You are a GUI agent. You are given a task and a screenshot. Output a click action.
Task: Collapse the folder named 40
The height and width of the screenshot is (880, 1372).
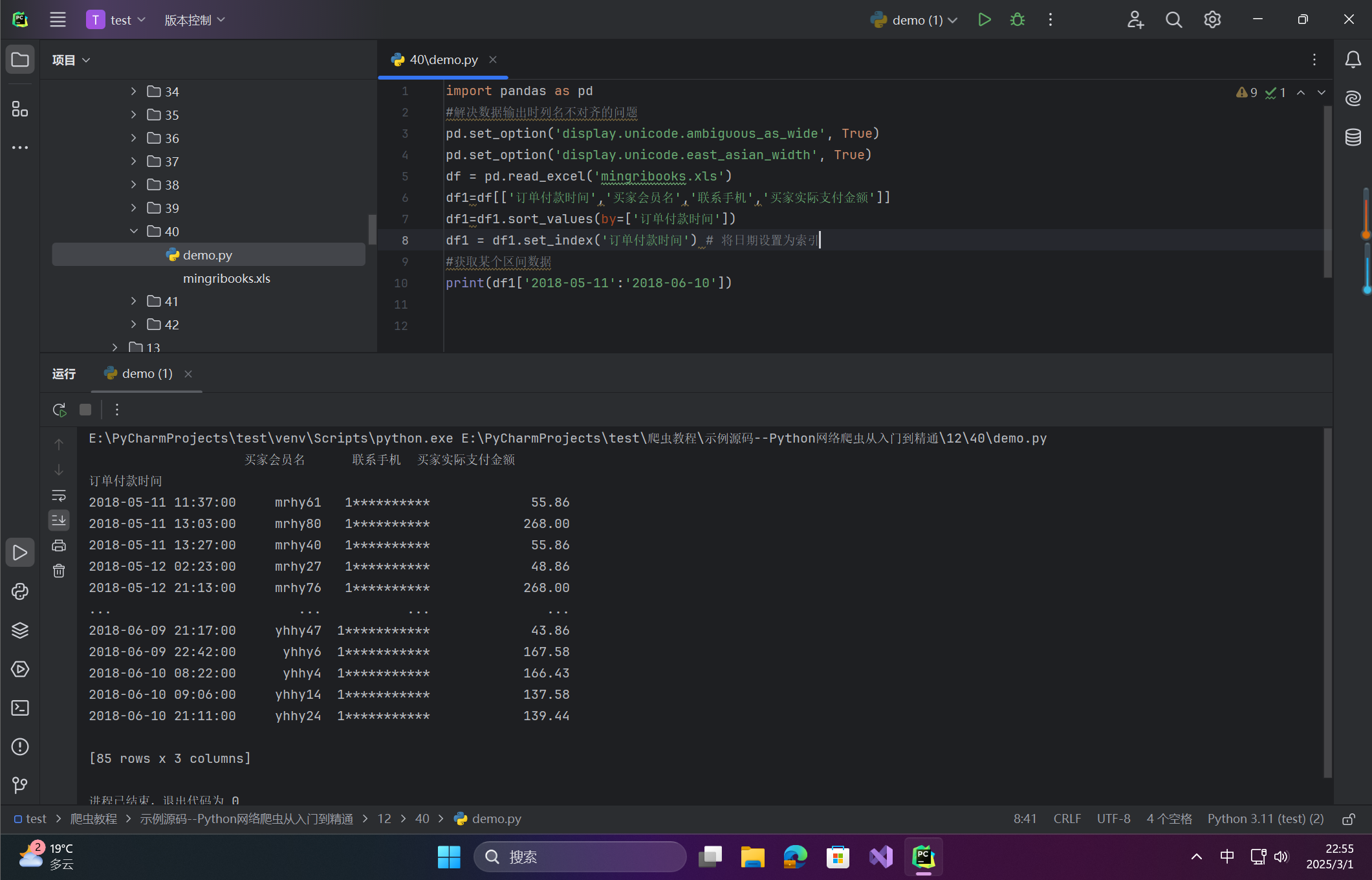click(x=133, y=231)
